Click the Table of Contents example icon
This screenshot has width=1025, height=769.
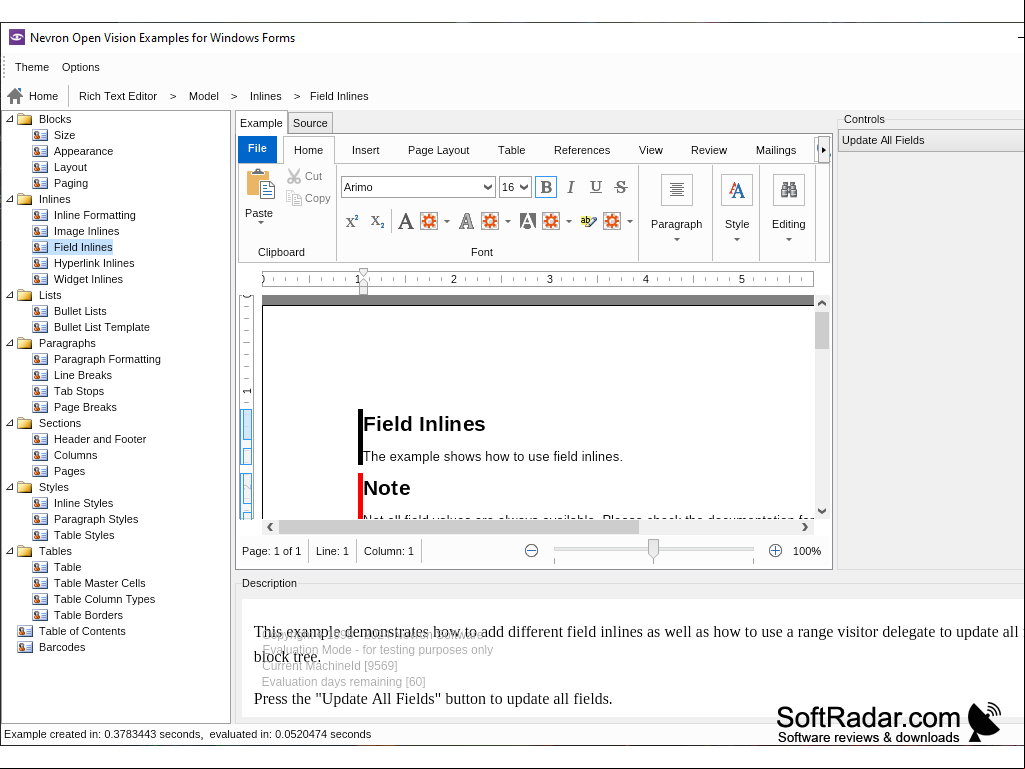pos(25,631)
